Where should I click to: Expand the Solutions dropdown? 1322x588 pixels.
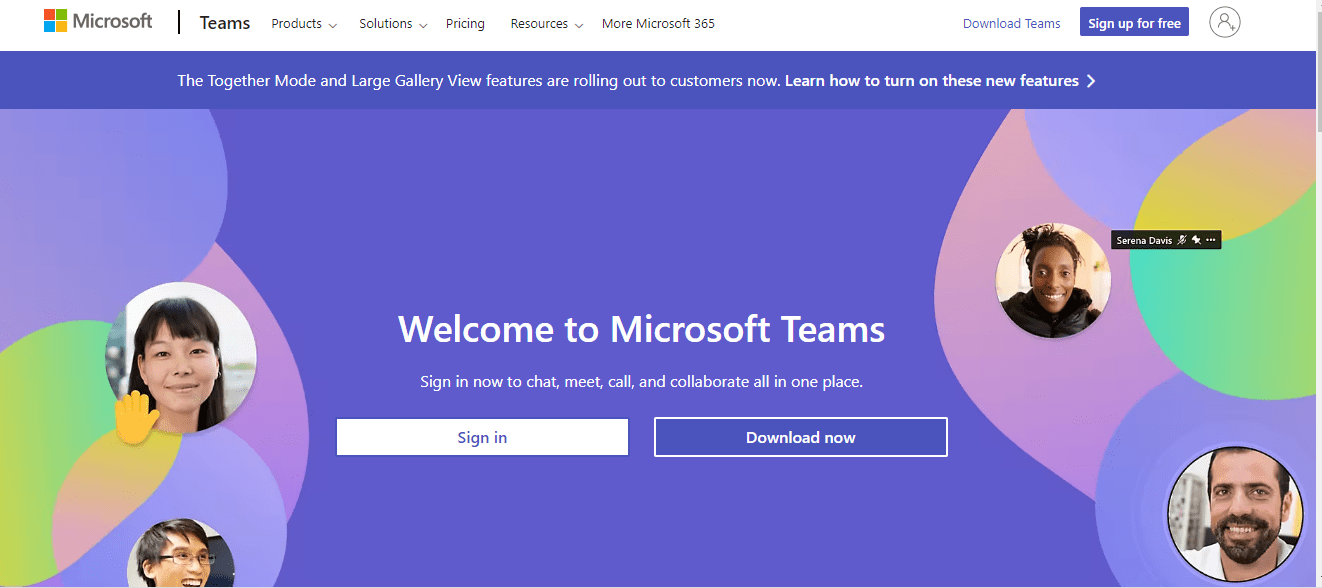(x=393, y=23)
